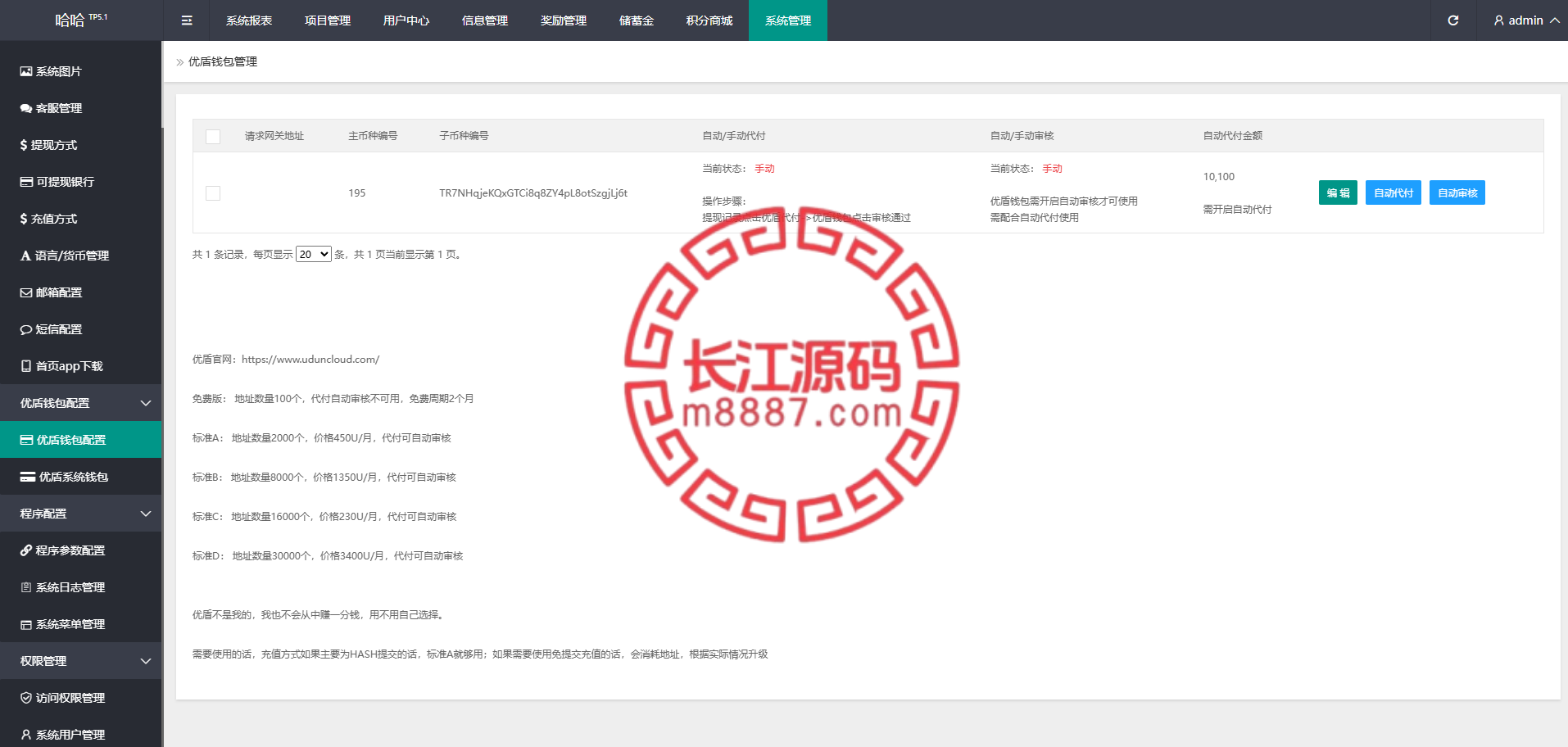Screen dimensions: 1568x747
Task: Click the 主币种编号 column header
Action: click(x=373, y=136)
